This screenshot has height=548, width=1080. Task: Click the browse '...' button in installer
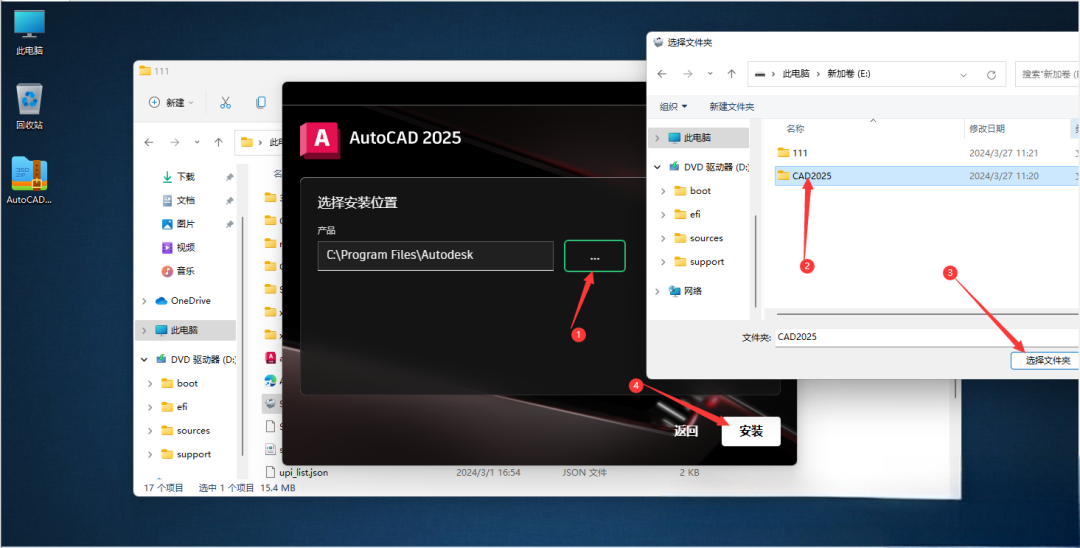594,256
